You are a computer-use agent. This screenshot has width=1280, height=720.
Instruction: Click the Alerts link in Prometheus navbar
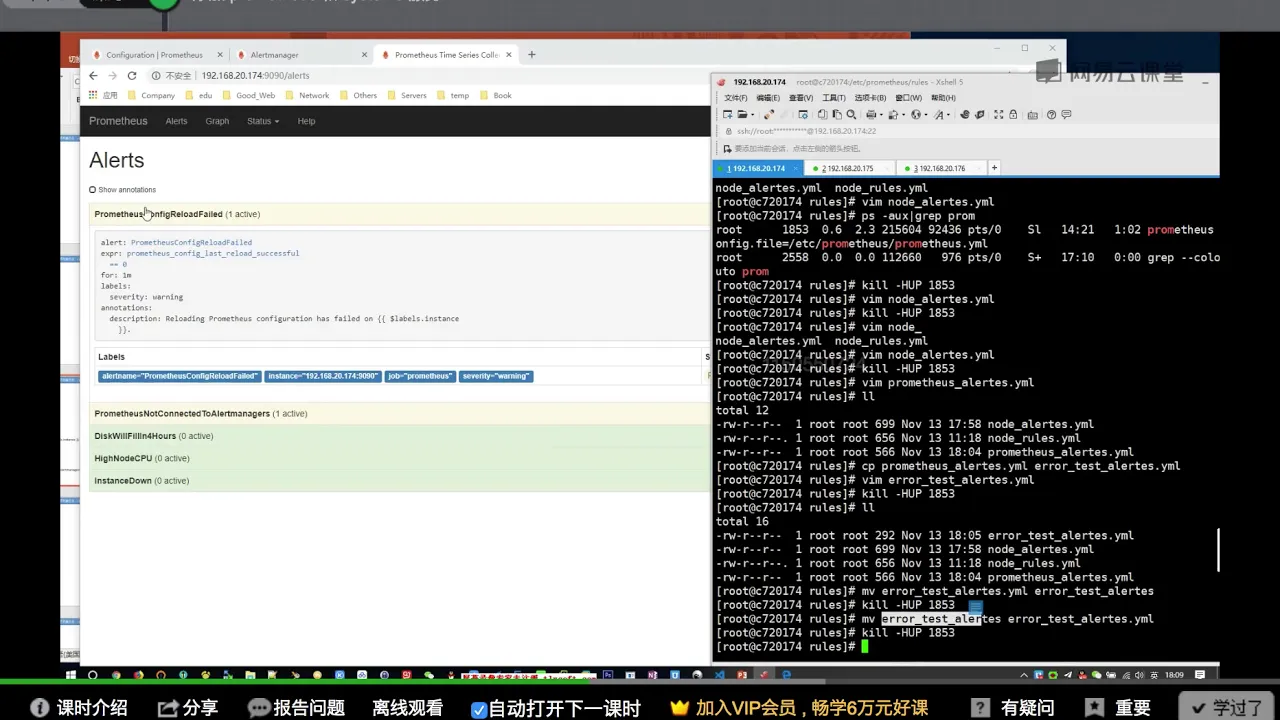176,121
